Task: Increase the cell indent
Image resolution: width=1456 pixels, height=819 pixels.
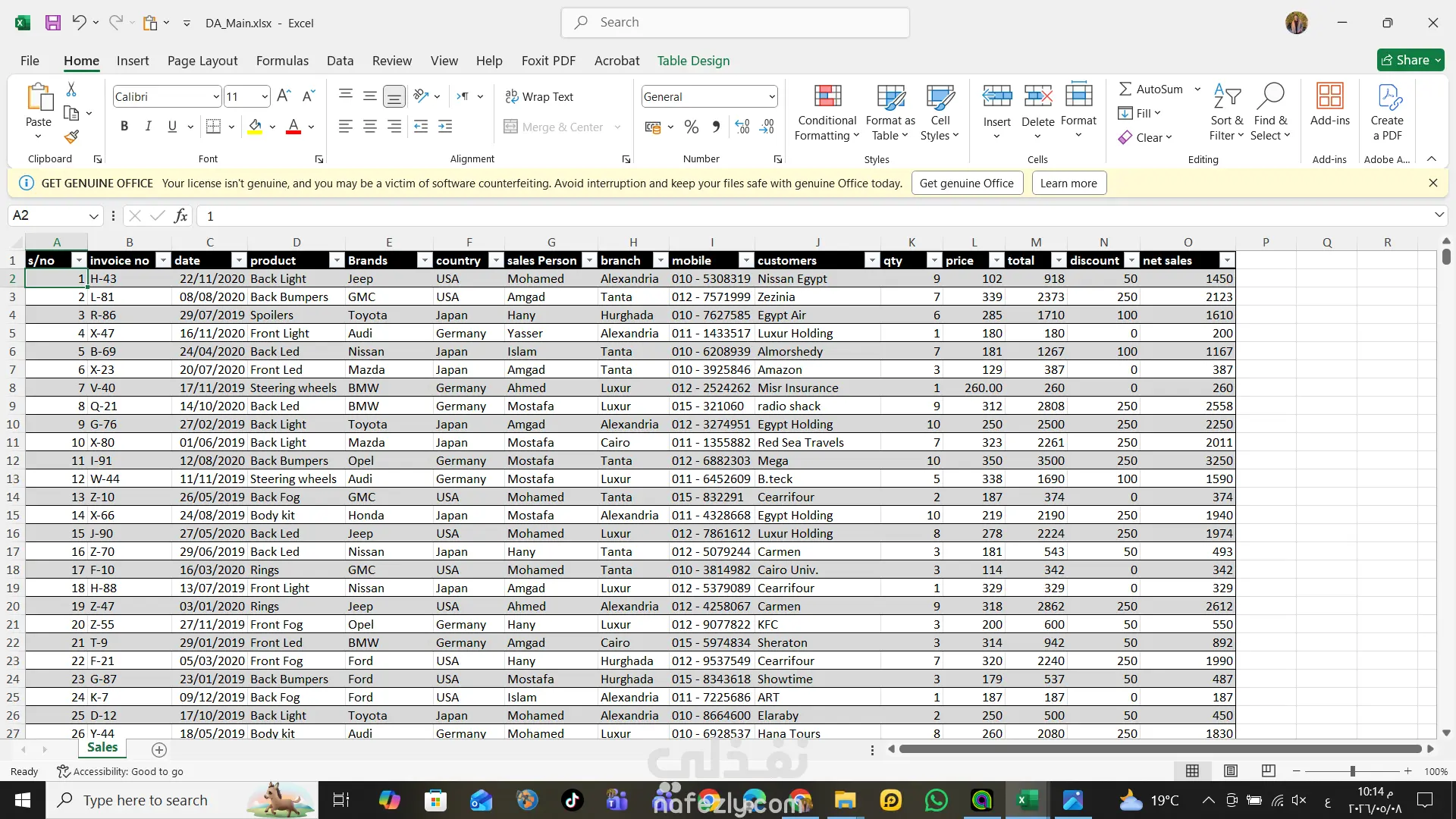Action: click(445, 127)
